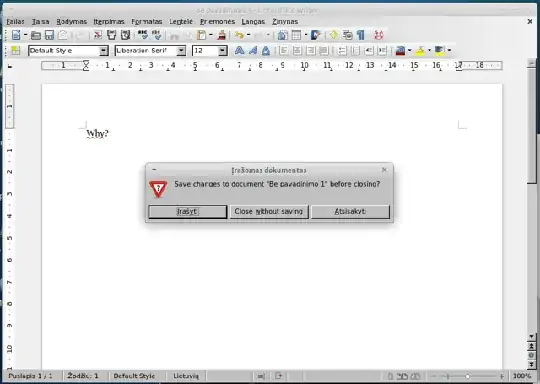Open the Default Style paragraph style dropdown
The height and width of the screenshot is (384, 540).
(x=104, y=51)
